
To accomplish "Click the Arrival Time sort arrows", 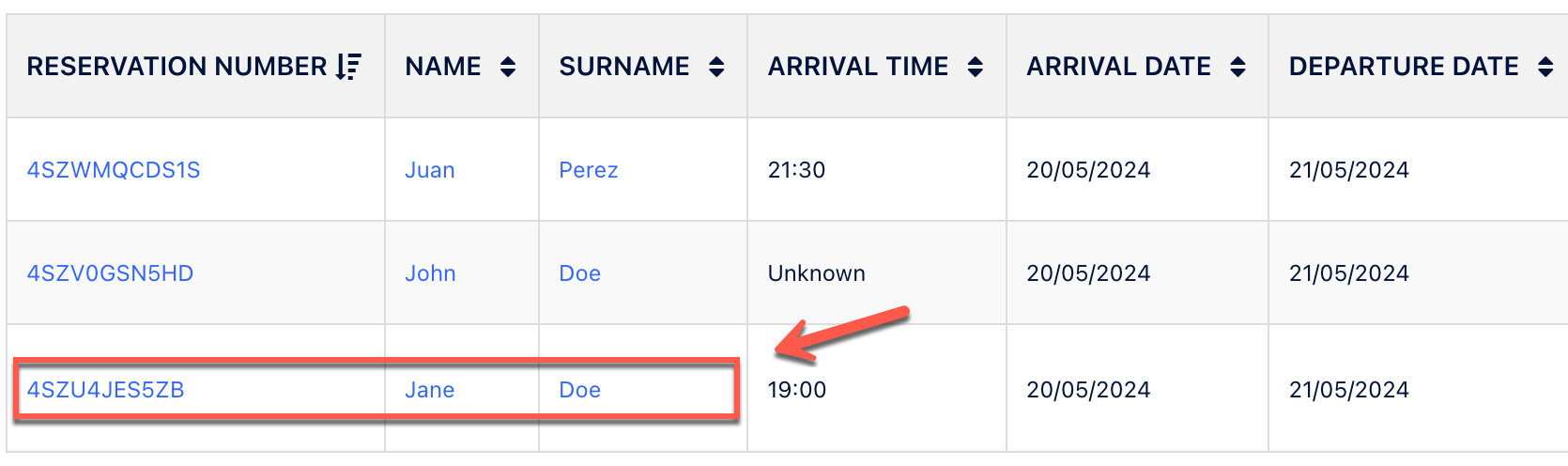I will click(x=976, y=67).
